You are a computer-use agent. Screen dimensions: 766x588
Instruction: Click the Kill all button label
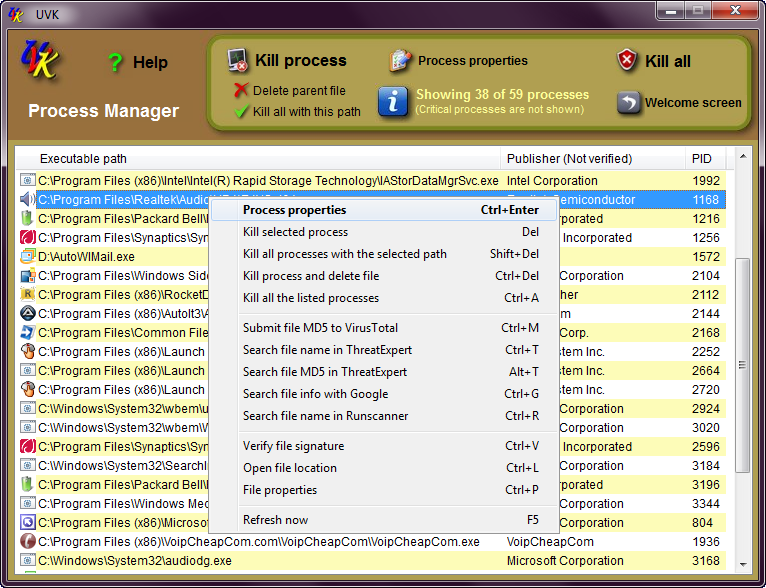pyautogui.click(x=667, y=62)
